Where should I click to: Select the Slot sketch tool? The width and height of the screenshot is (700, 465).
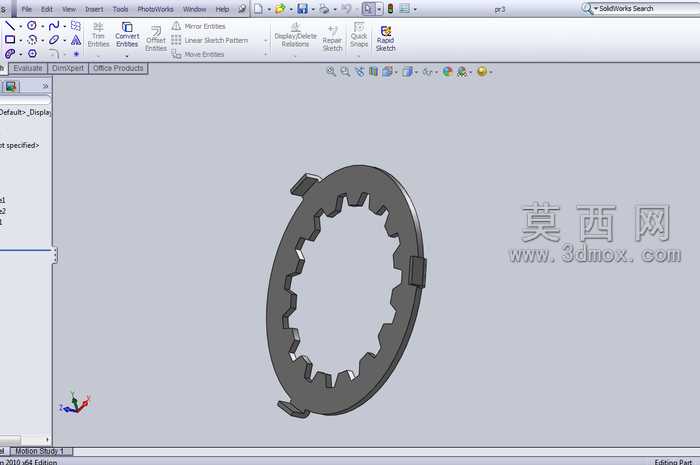10,54
